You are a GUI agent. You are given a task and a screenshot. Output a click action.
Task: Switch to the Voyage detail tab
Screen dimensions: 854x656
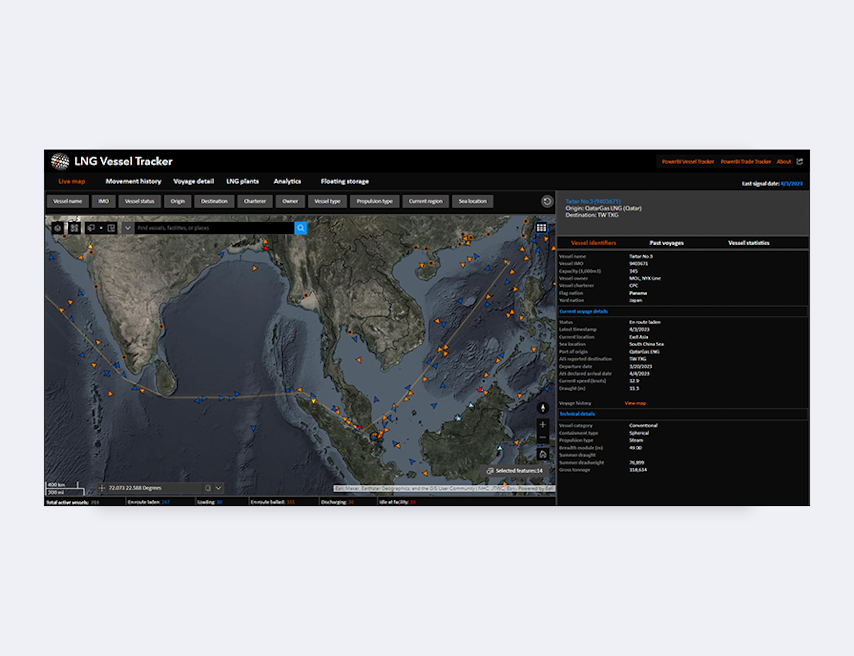(x=193, y=181)
